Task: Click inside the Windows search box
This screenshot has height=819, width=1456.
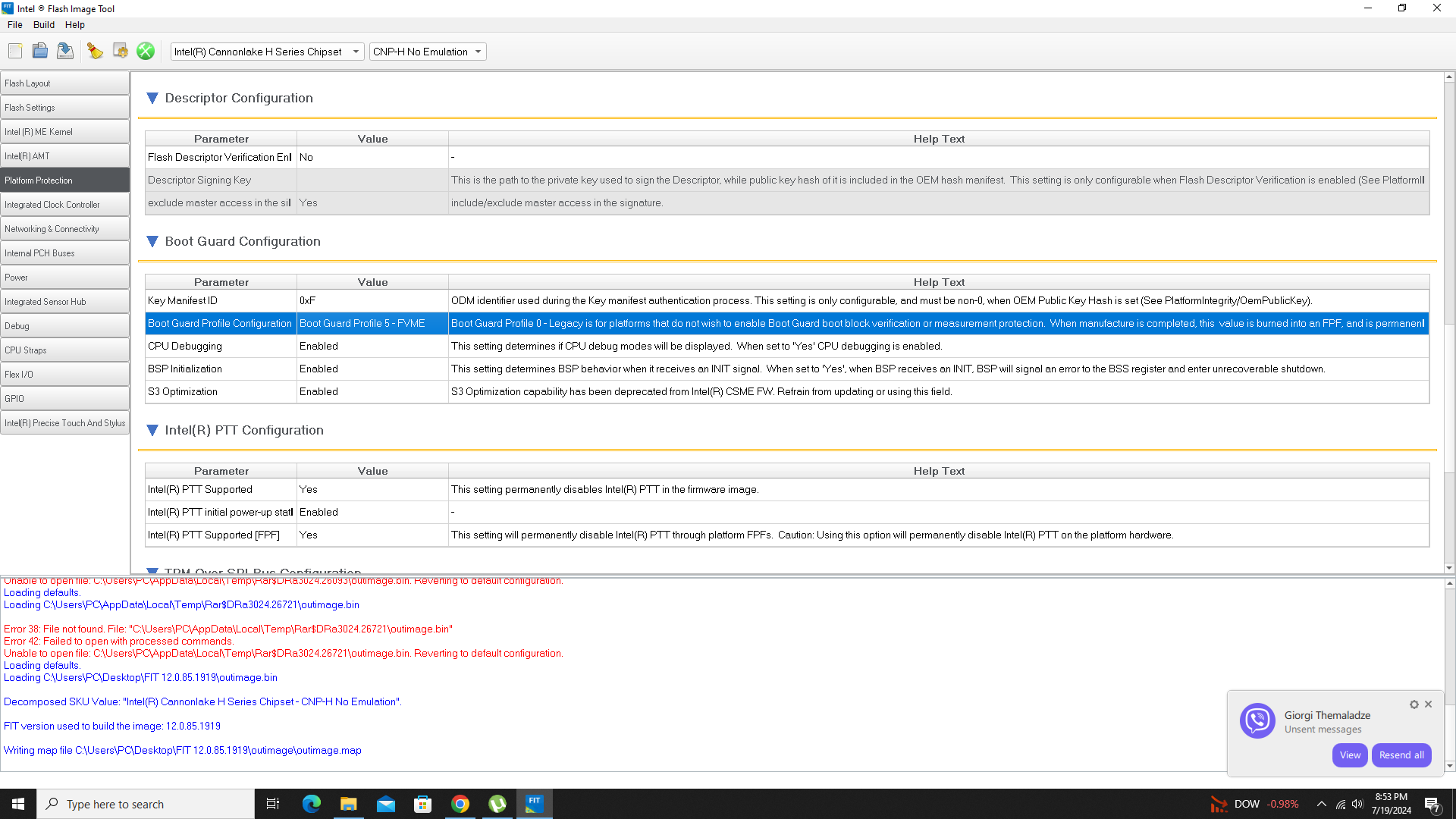Action: point(146,803)
